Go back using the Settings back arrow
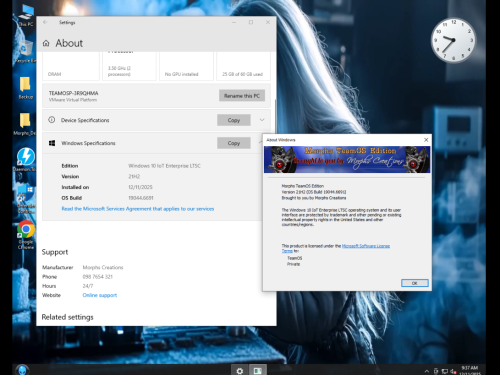 click(45, 22)
